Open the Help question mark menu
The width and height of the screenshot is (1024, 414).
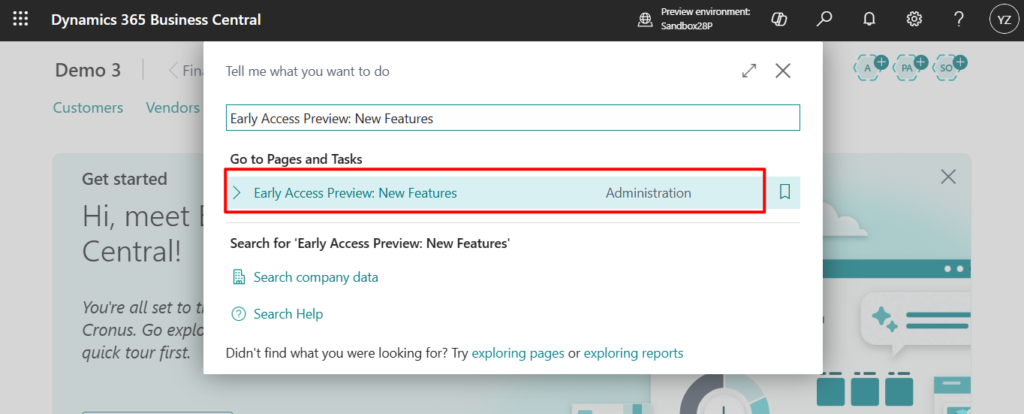(x=958, y=20)
